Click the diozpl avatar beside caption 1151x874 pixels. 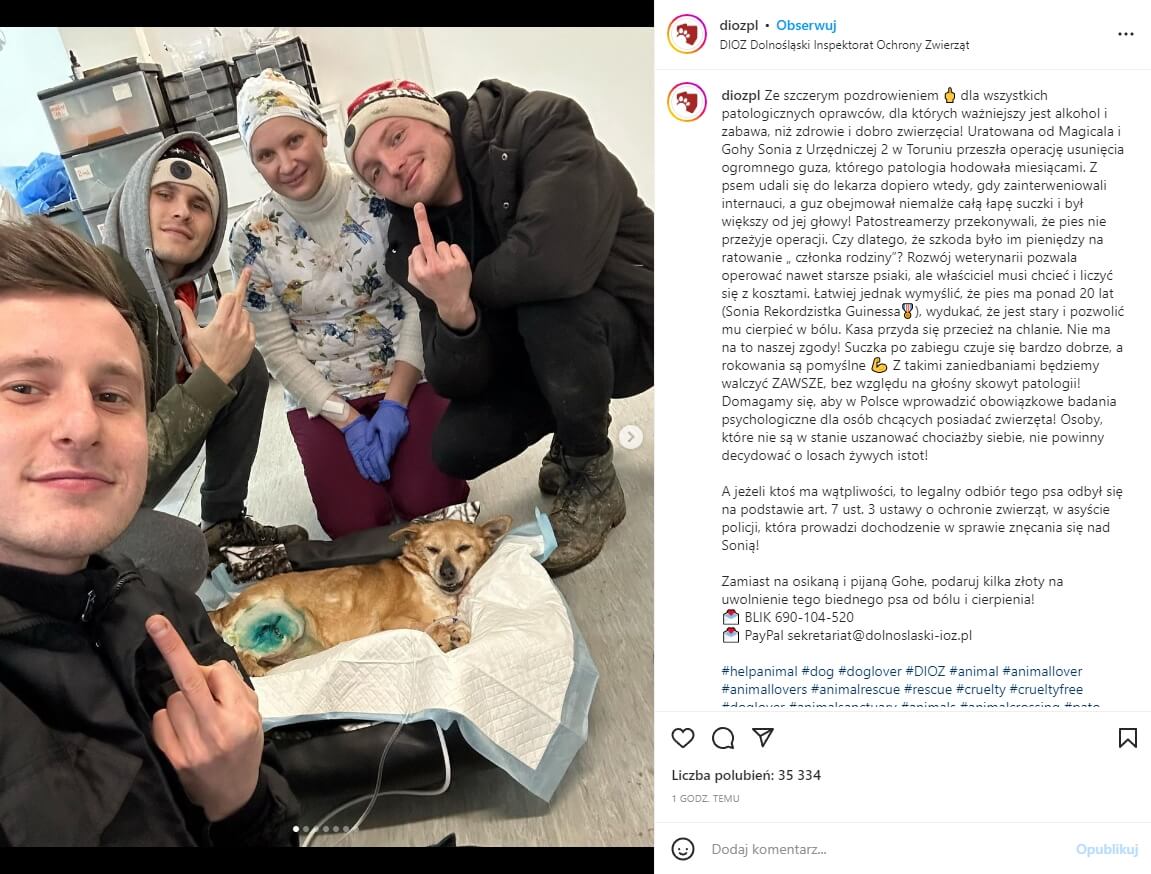686,102
